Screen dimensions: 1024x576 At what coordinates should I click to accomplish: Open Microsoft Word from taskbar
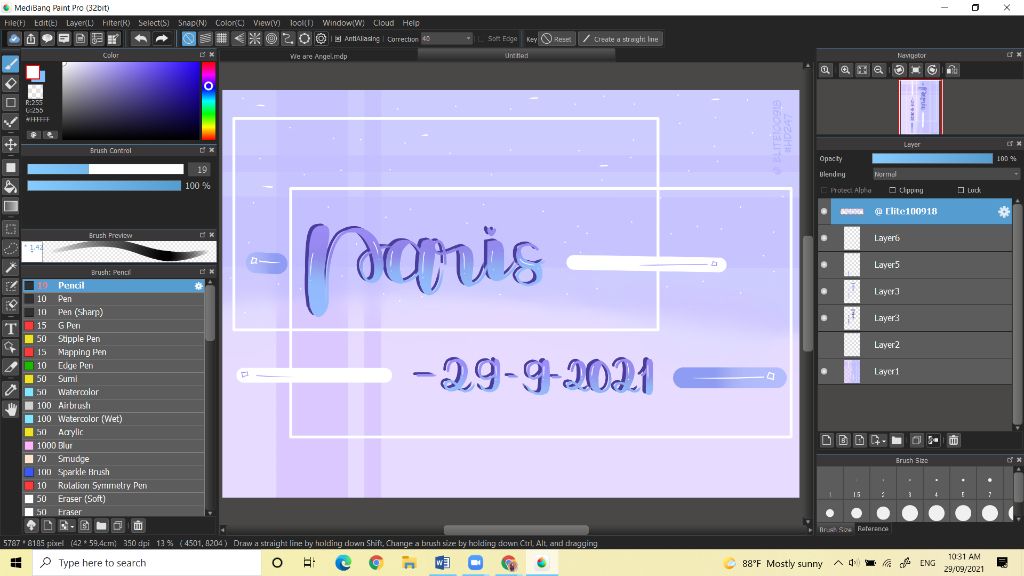coord(442,562)
